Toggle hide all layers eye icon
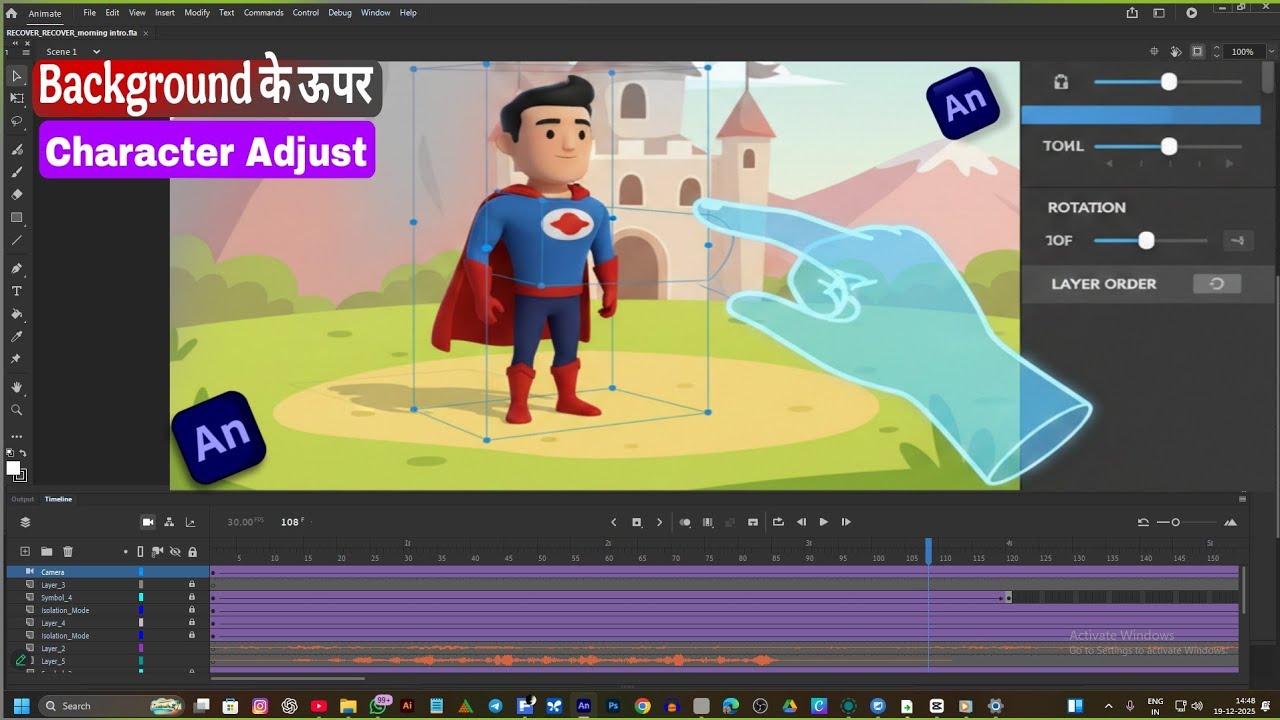1280x720 pixels. tap(175, 552)
